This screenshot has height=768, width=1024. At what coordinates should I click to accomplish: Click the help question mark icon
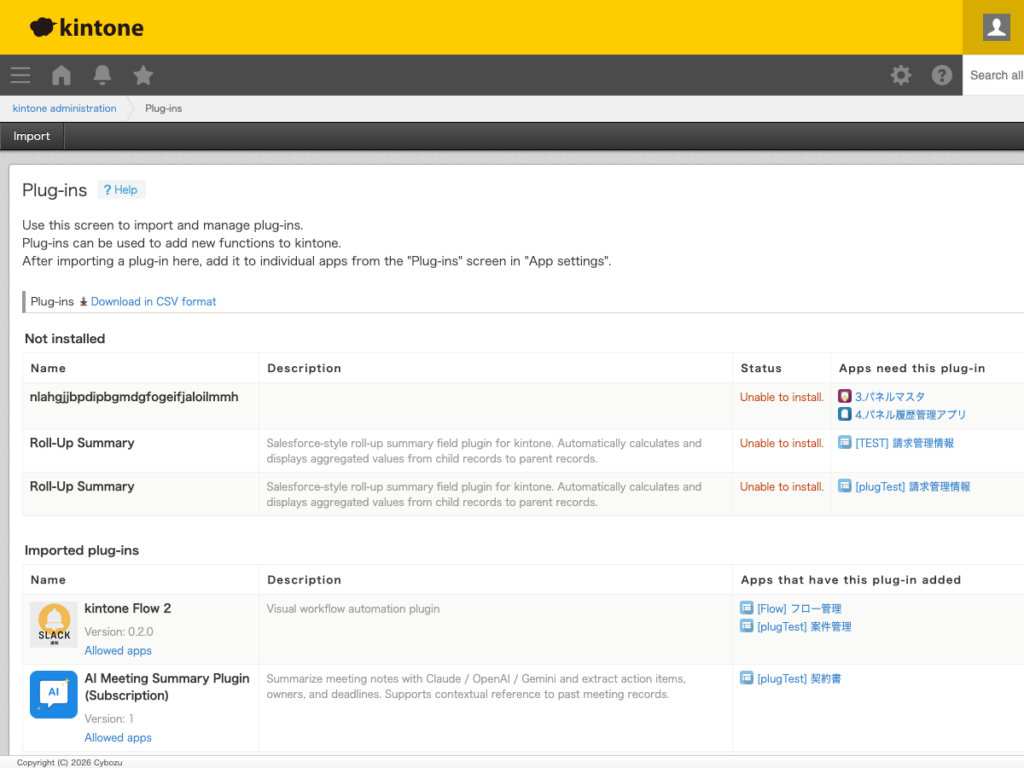pos(942,75)
